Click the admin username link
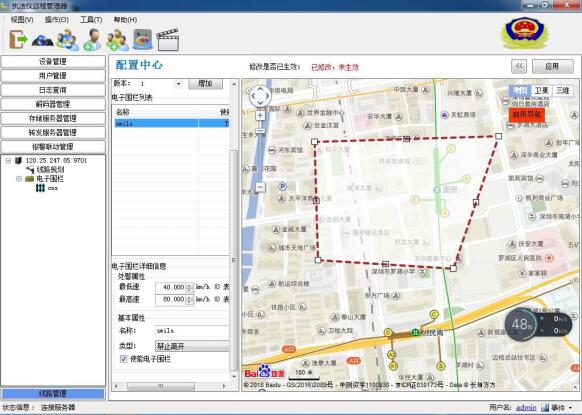The height and width of the screenshot is (415, 582). click(526, 408)
